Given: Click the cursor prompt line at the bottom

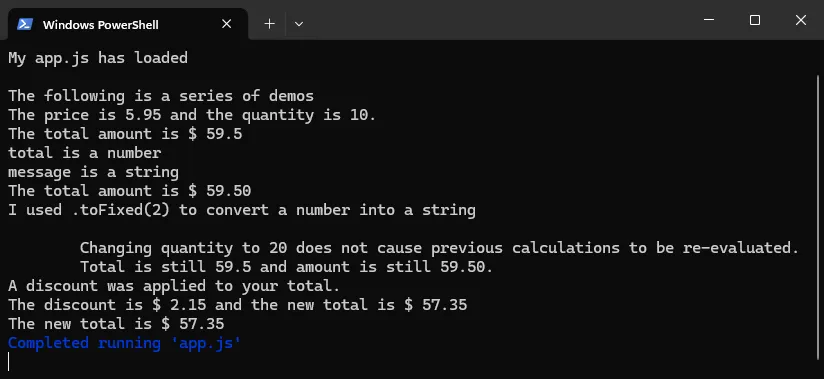Looking at the screenshot, I should tap(9, 362).
